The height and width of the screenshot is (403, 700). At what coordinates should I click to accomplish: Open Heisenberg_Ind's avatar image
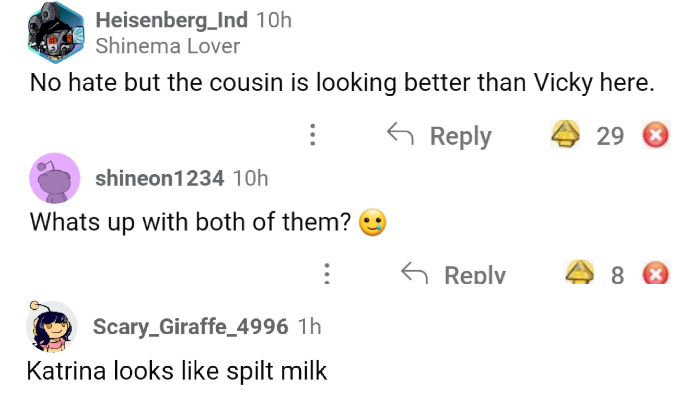55,29
